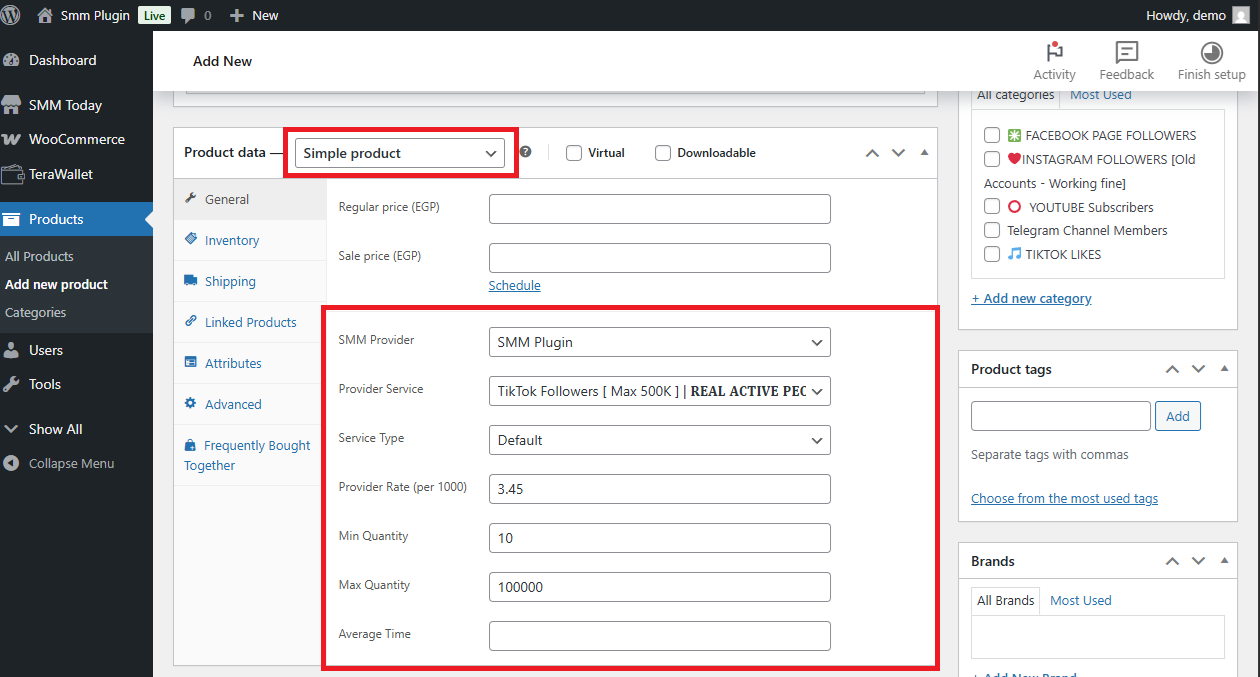Image resolution: width=1260 pixels, height=677 pixels.
Task: Click the WordPress logo icon
Action: click(x=11, y=15)
